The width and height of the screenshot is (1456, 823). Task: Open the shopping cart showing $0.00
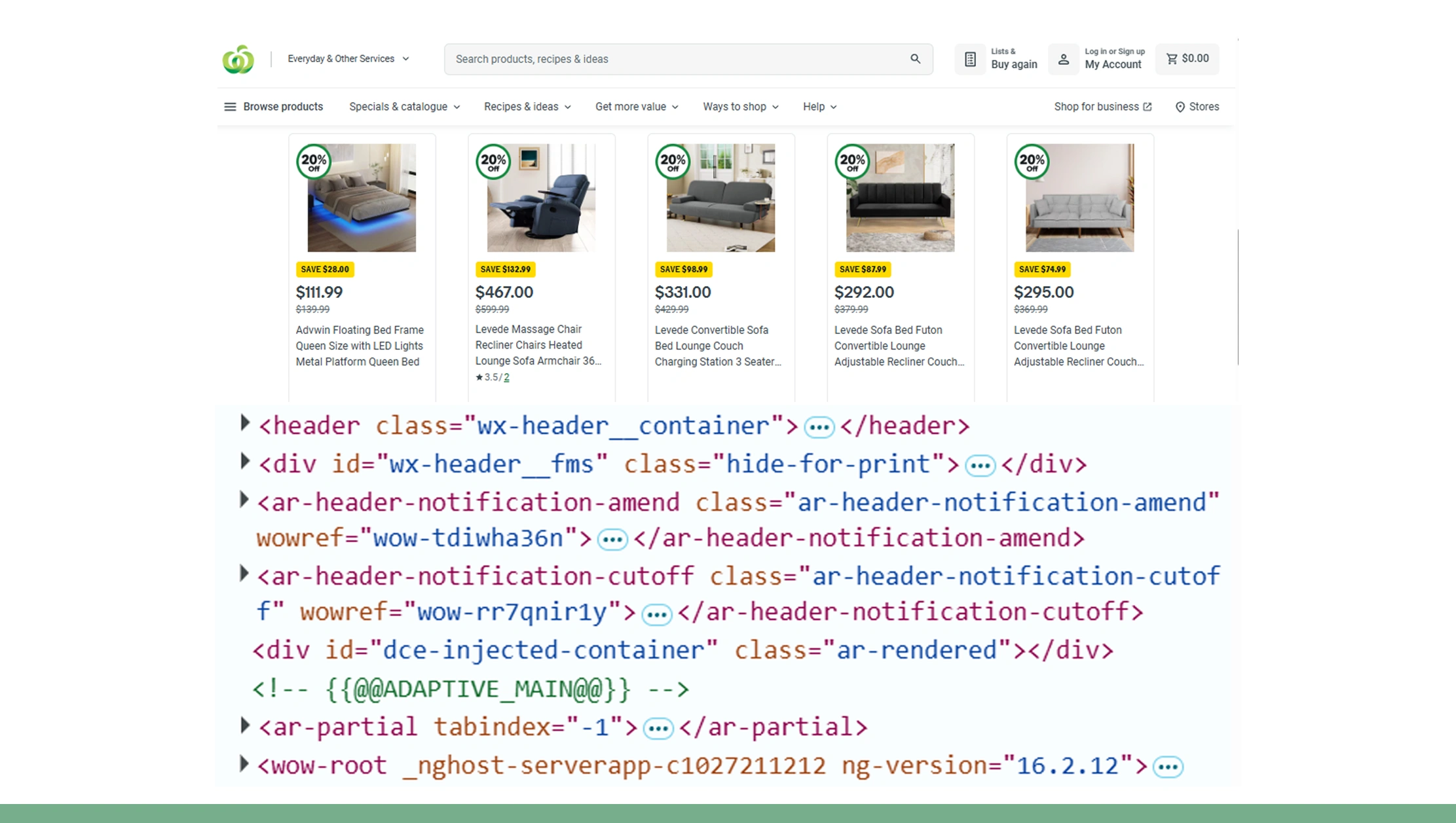(1187, 59)
